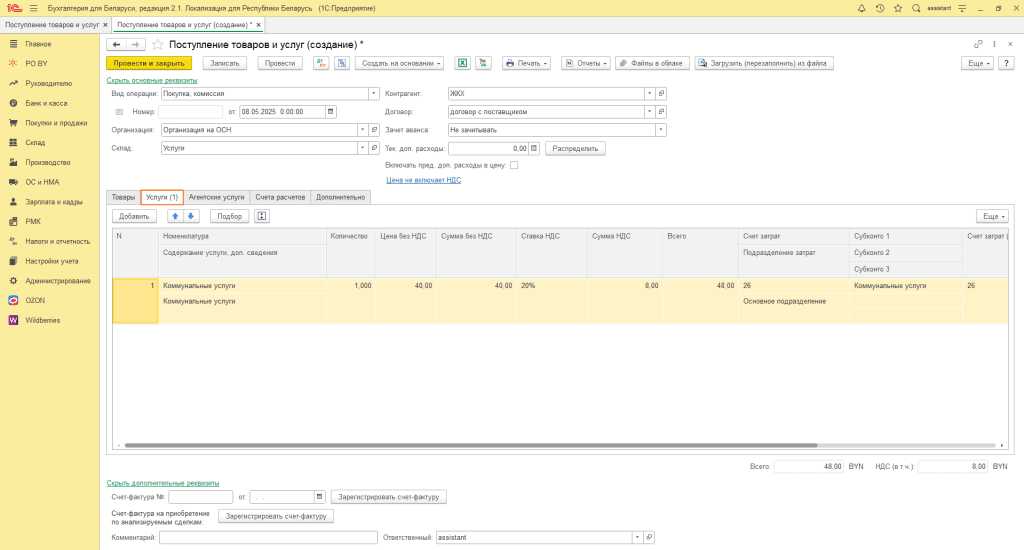Click Загрузить (перезаполнить) из файла button
This screenshot has width=1024, height=550.
point(763,63)
